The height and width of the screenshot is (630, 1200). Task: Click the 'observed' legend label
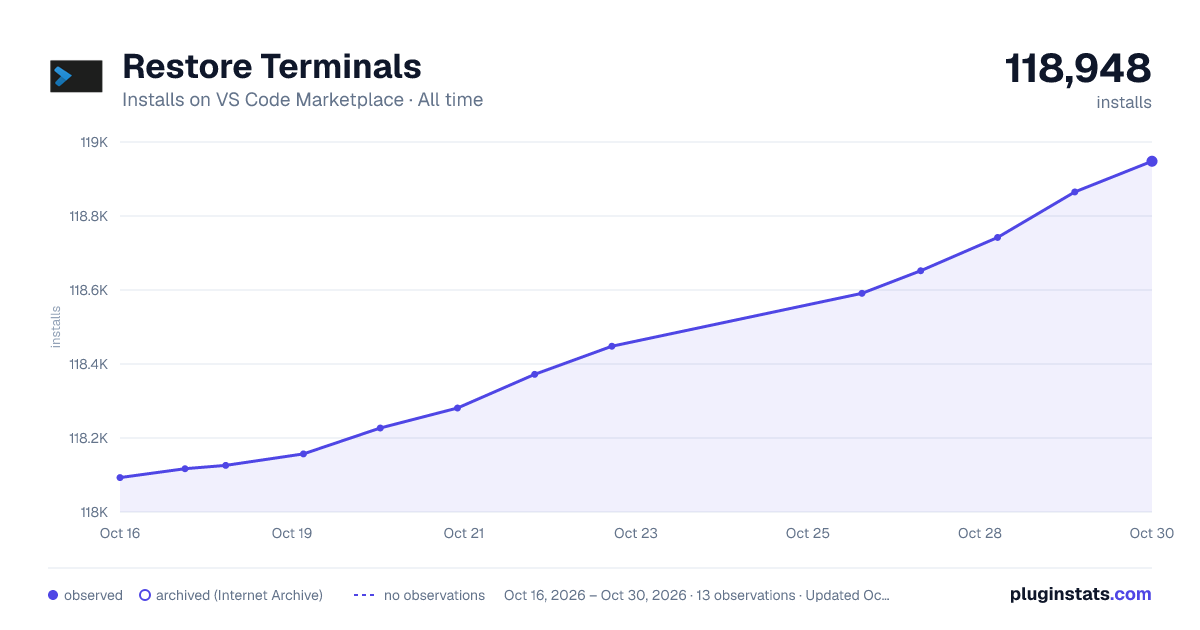[93, 595]
